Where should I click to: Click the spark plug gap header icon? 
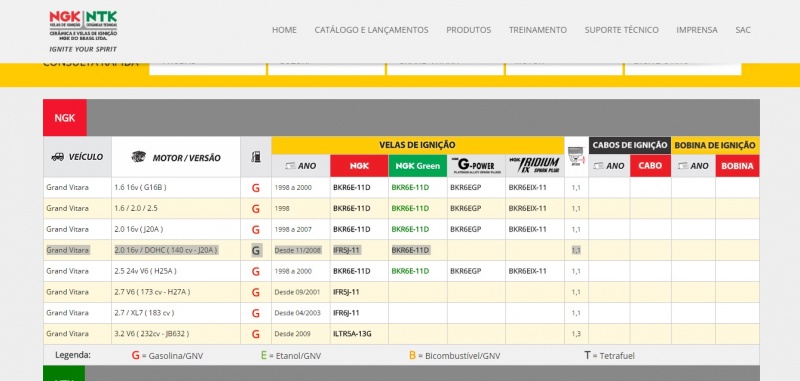click(576, 157)
